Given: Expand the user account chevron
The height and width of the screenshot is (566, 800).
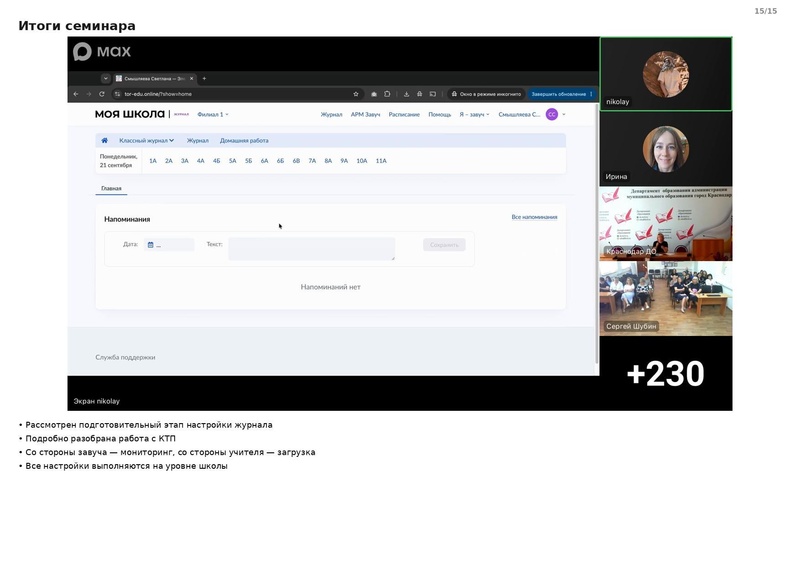Looking at the screenshot, I should pyautogui.click(x=564, y=114).
